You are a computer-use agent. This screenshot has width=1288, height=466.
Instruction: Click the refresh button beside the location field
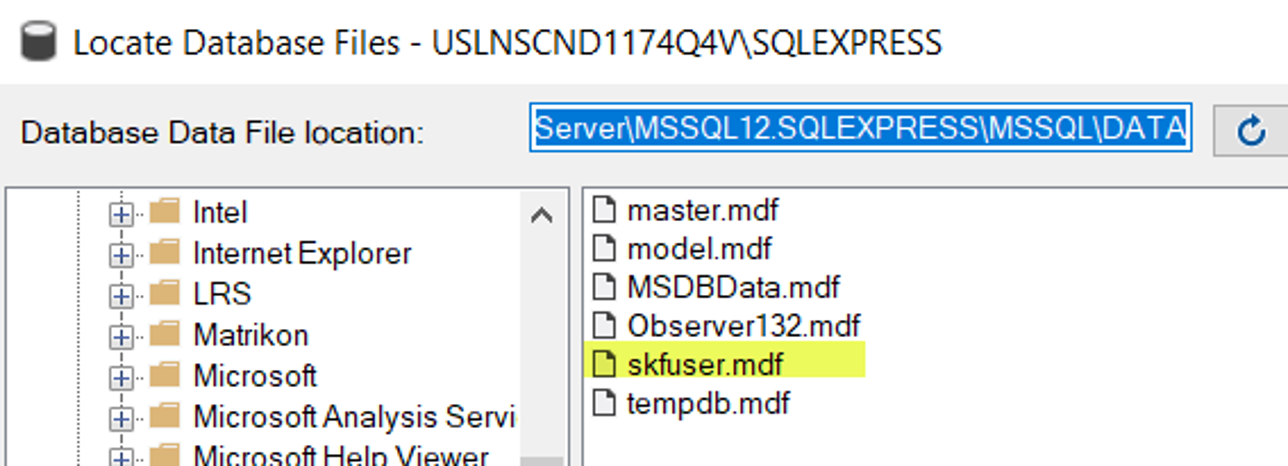1252,130
